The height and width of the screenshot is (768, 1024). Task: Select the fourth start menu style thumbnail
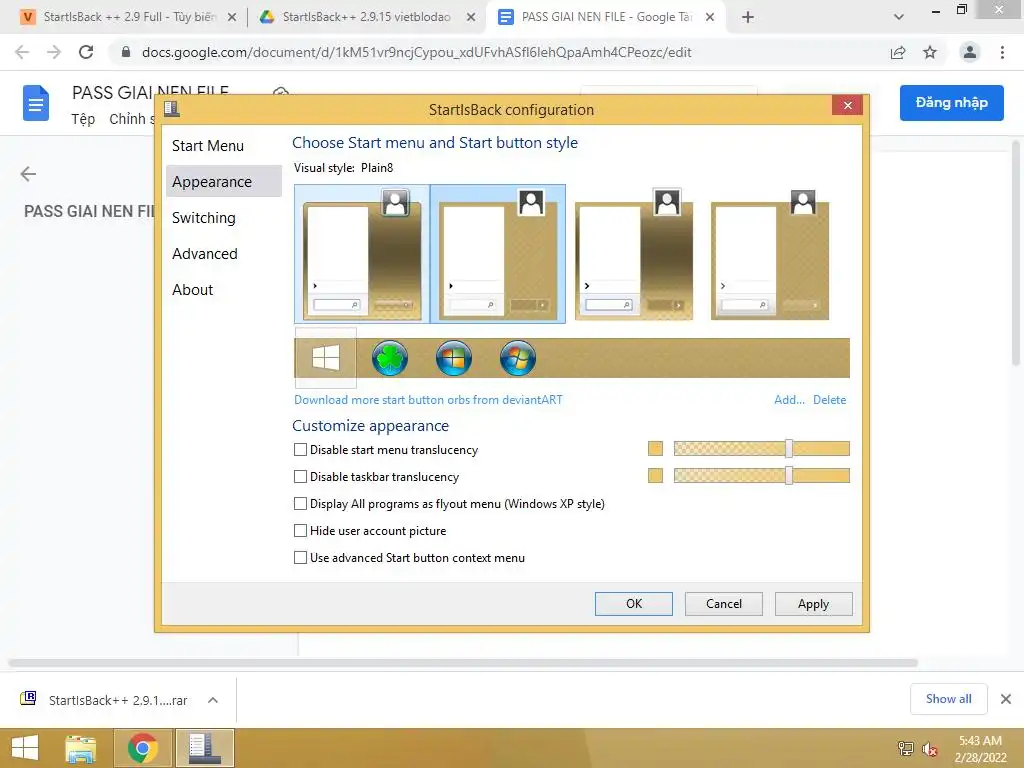(769, 253)
